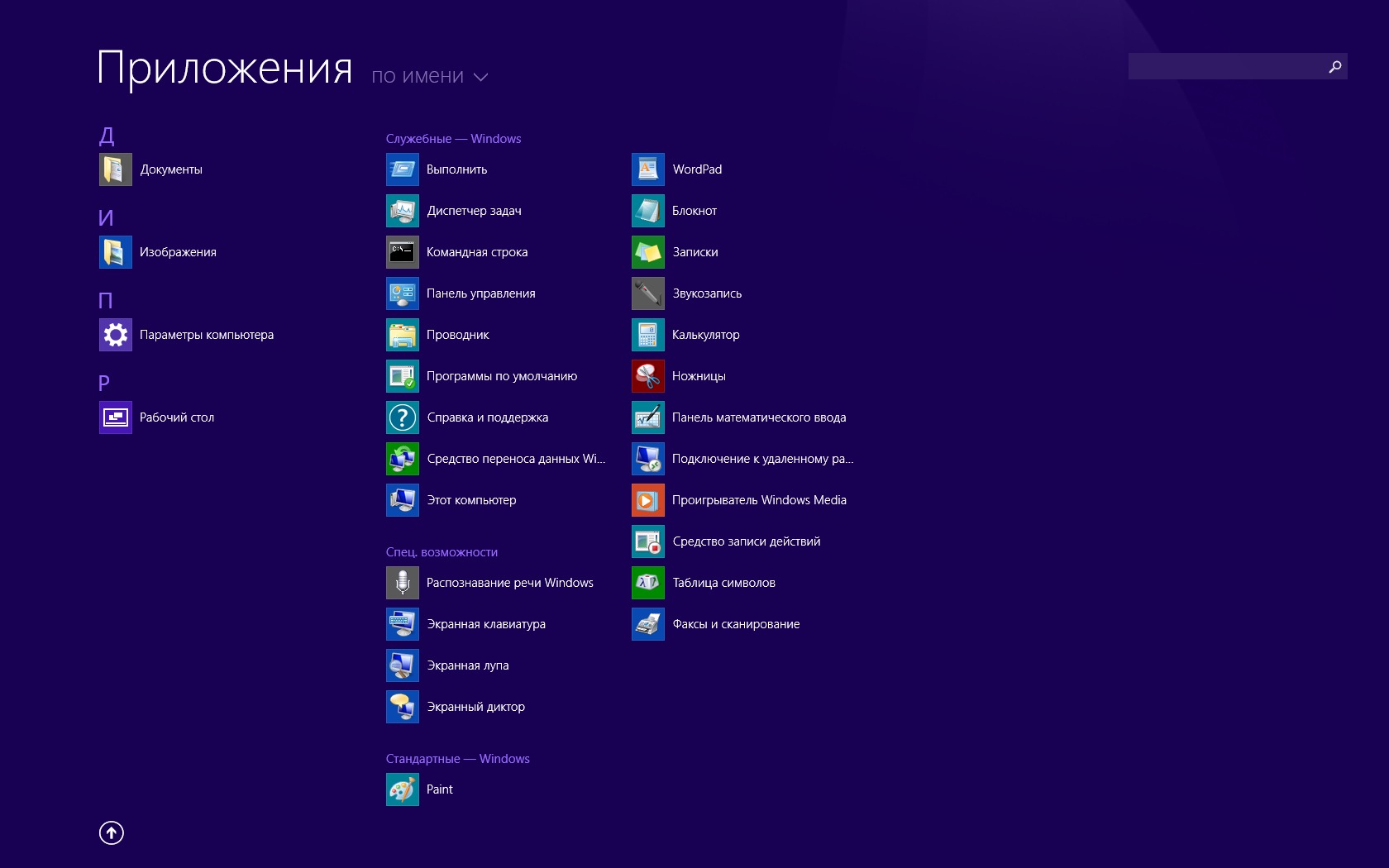Image resolution: width=1389 pixels, height=868 pixels.
Task: Focus the apps search input field
Action: pos(1224,67)
